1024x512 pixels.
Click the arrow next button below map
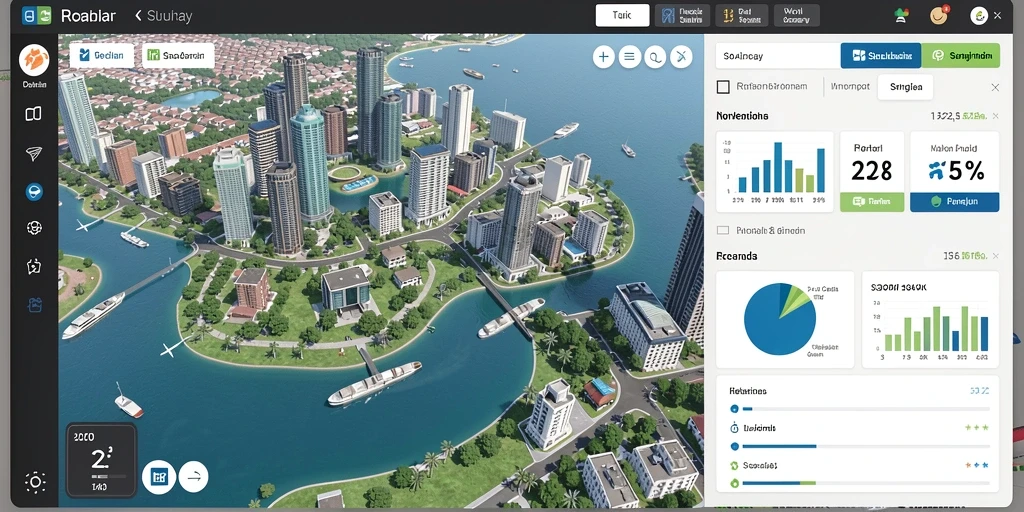[x=193, y=477]
